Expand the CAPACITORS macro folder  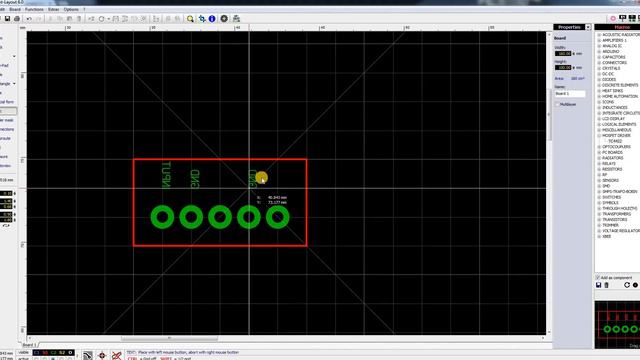[x=599, y=57]
